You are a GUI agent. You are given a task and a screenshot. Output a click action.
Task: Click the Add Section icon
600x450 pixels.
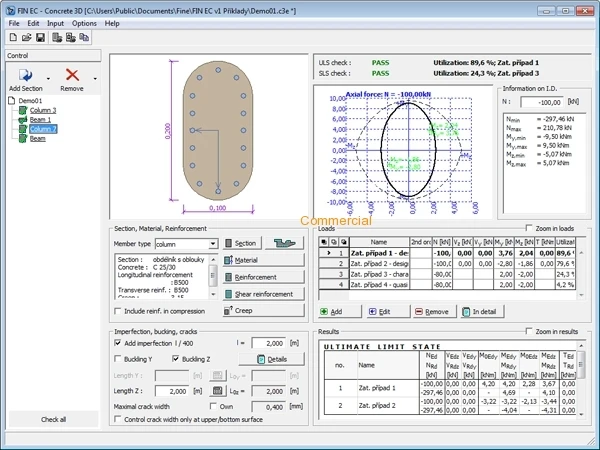[x=26, y=75]
